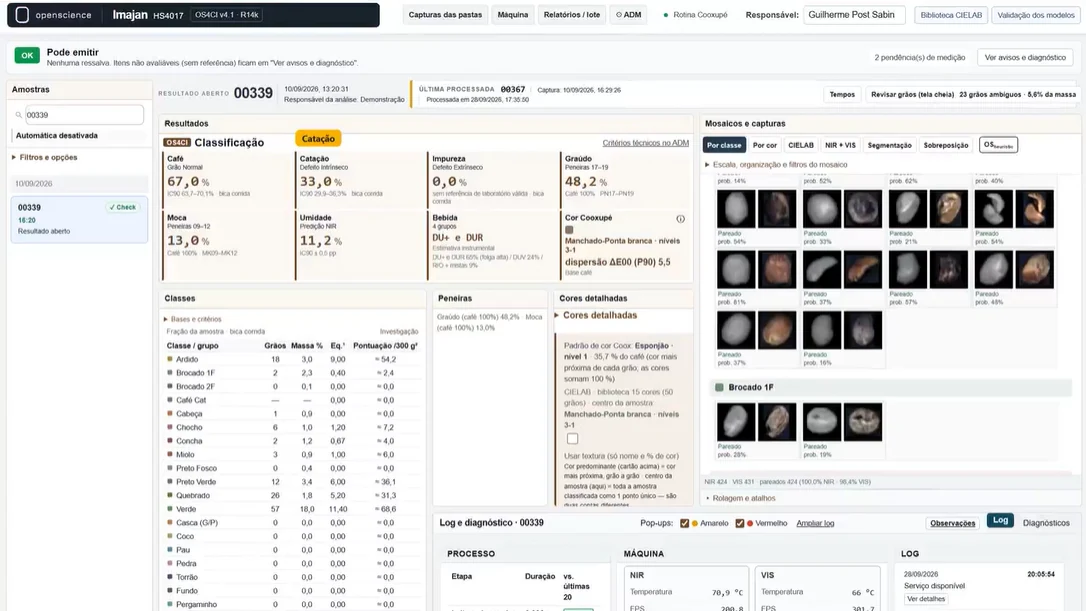Click the ADM button
This screenshot has width=1086, height=611.
tap(628, 15)
